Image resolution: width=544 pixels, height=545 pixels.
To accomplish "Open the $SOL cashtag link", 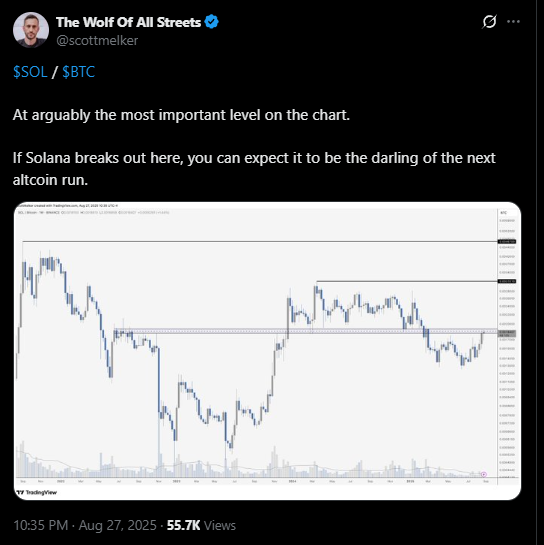I will pyautogui.click(x=30, y=72).
